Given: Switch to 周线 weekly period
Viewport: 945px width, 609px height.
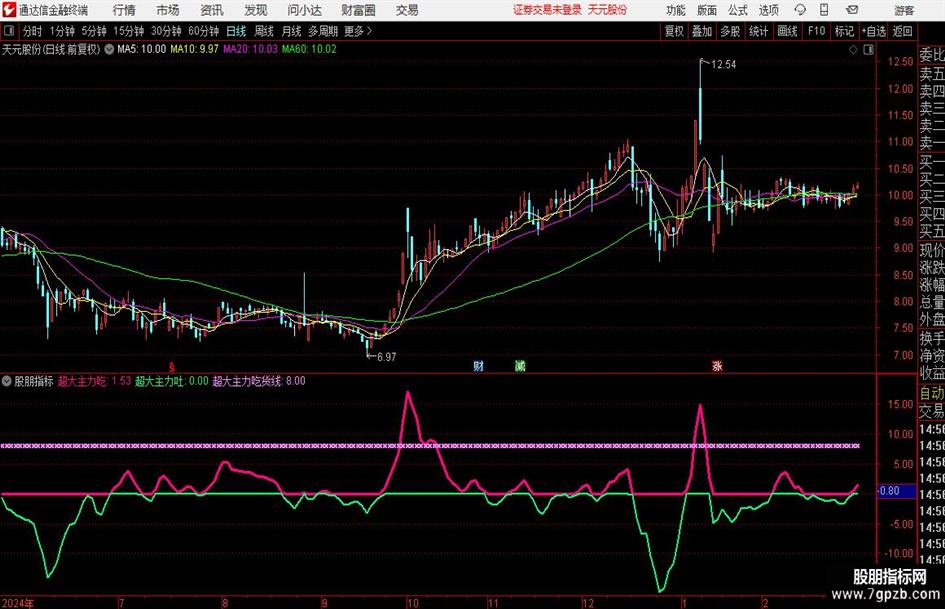Looking at the screenshot, I should tap(264, 31).
